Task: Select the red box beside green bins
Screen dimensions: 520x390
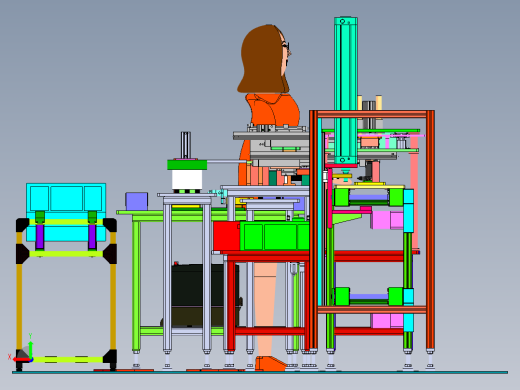Action: pos(227,236)
